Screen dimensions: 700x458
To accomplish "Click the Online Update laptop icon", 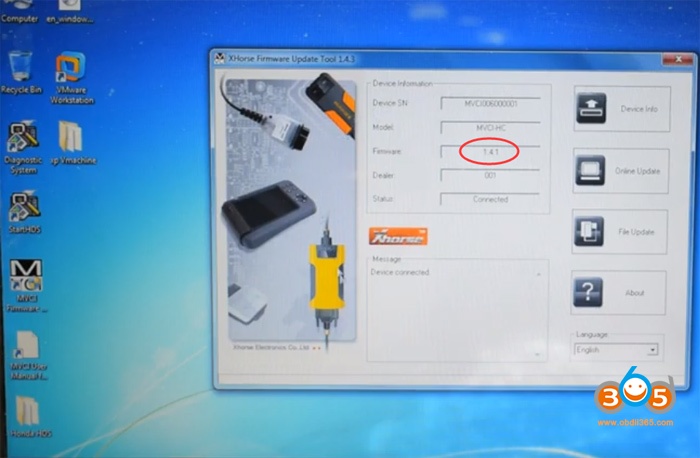I will point(590,170).
